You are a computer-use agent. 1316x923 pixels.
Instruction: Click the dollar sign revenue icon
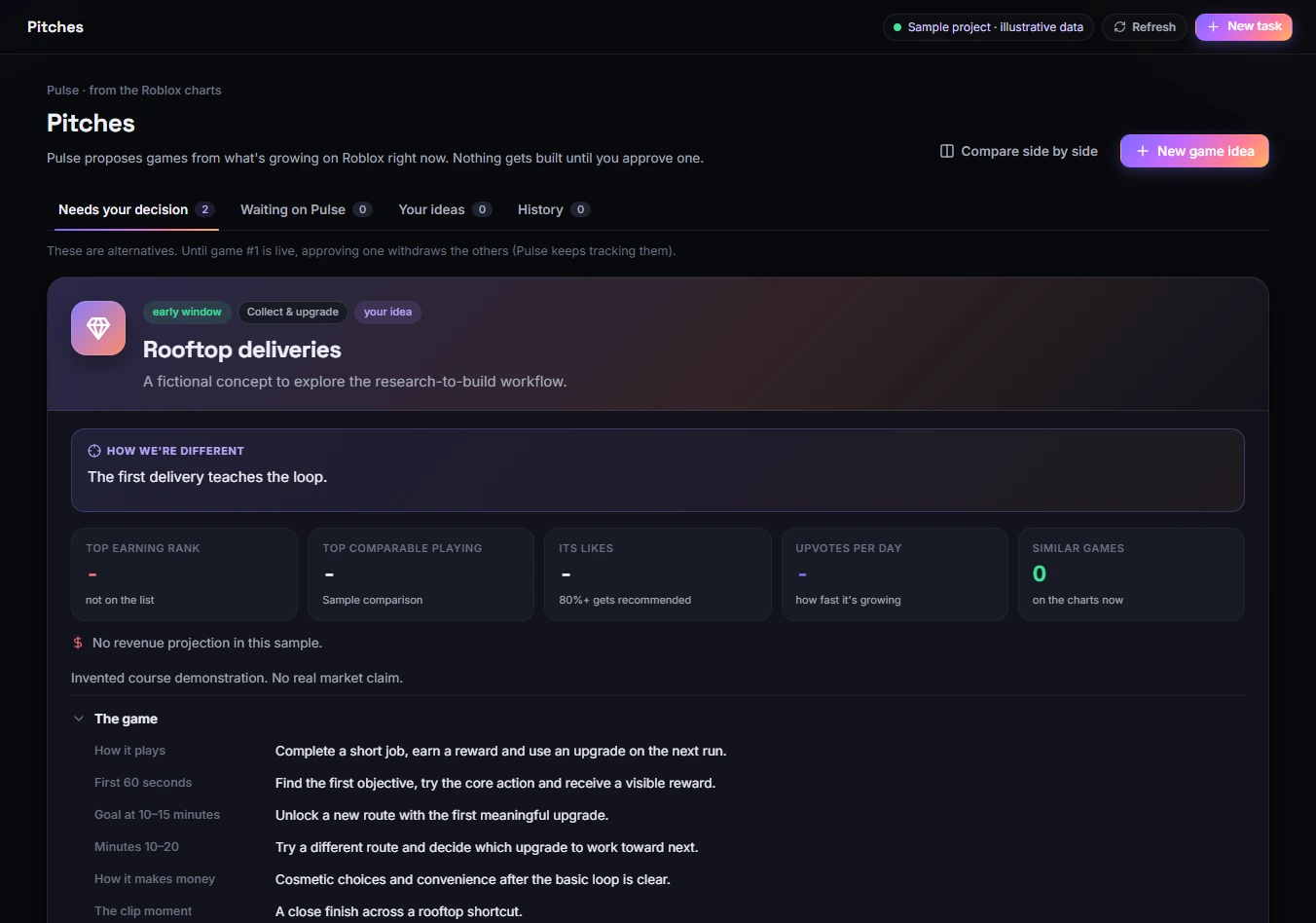pyautogui.click(x=78, y=643)
